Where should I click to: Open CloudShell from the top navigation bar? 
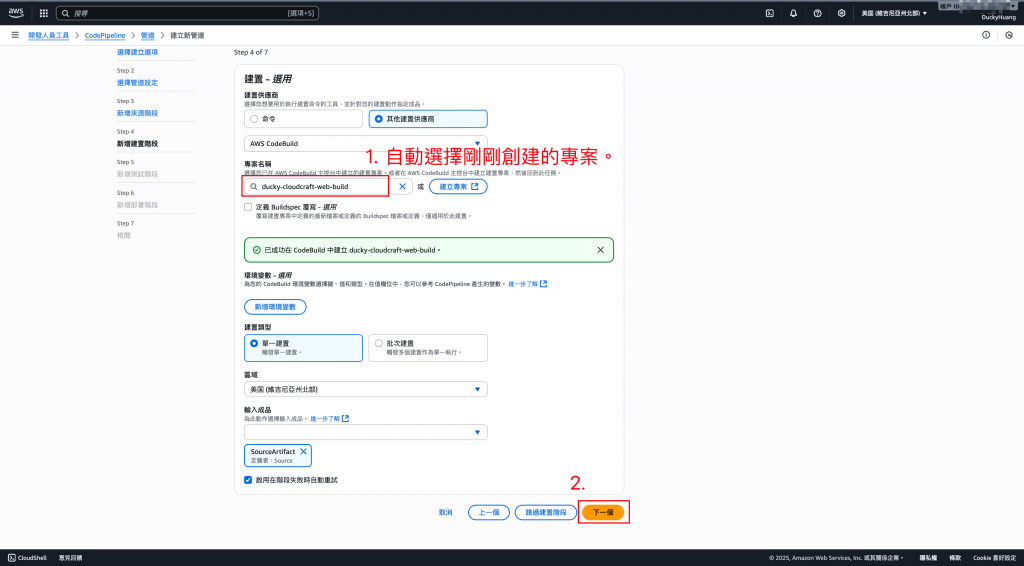click(770, 13)
